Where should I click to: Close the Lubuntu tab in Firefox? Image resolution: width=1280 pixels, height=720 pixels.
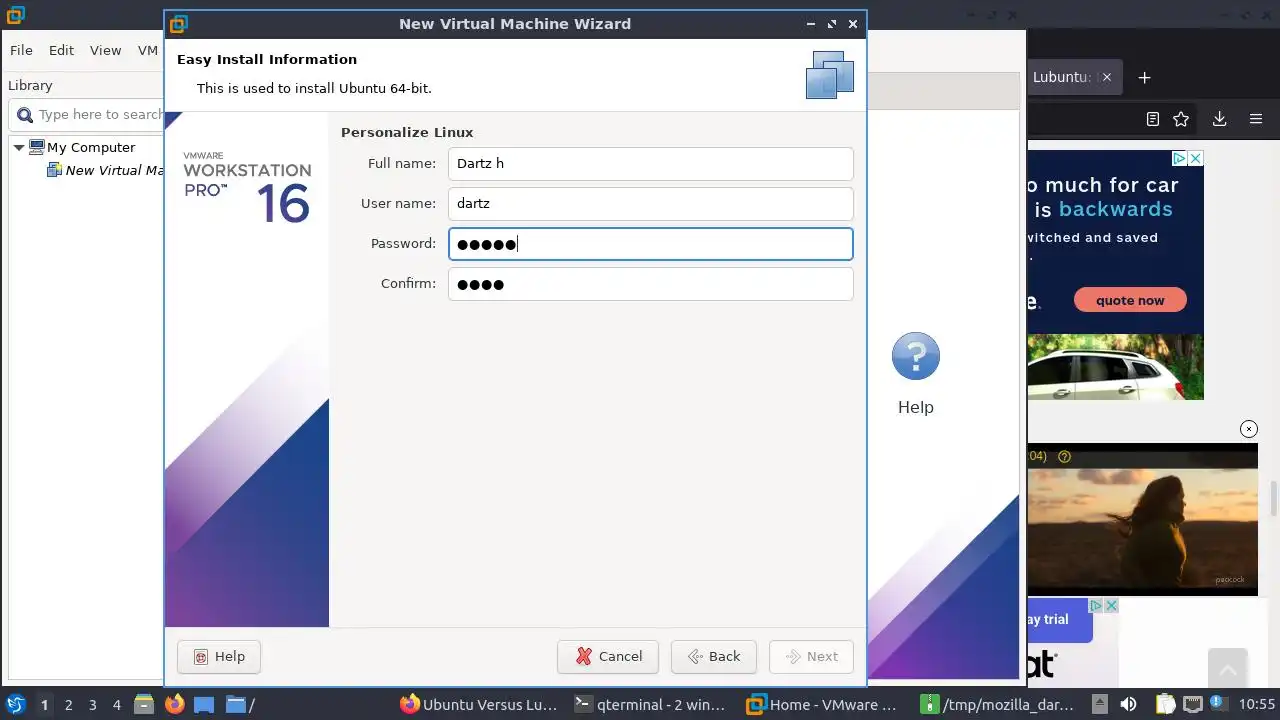[1106, 77]
